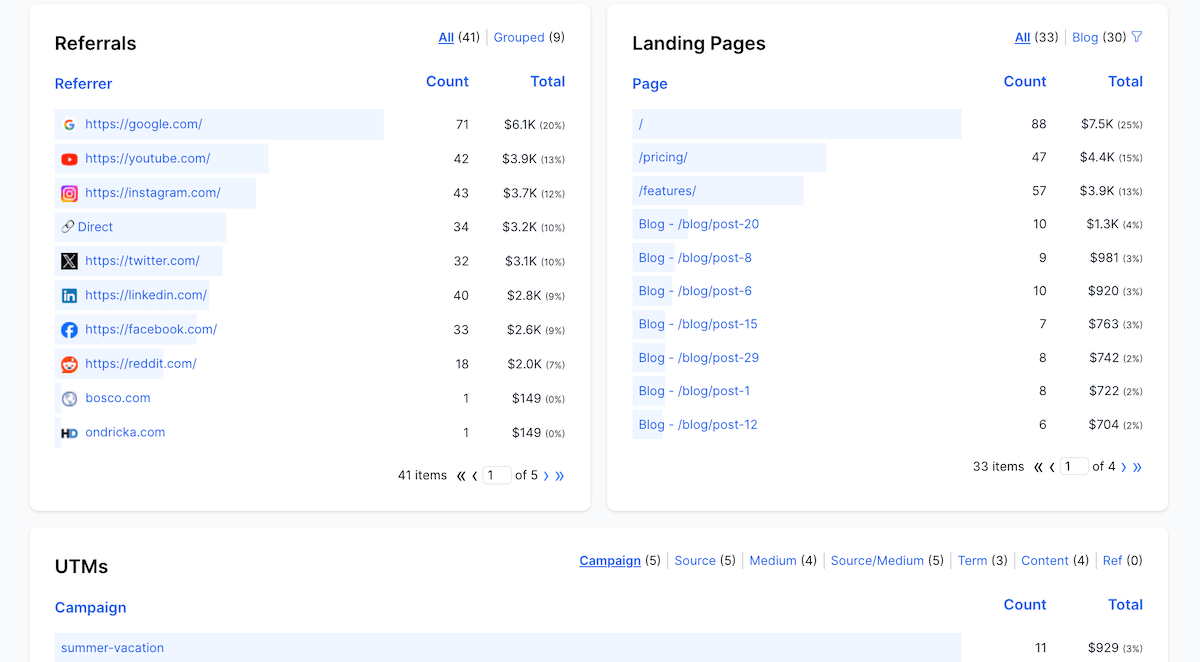1200x662 pixels.
Task: Sort Landing Pages by Total column
Action: tap(1125, 82)
